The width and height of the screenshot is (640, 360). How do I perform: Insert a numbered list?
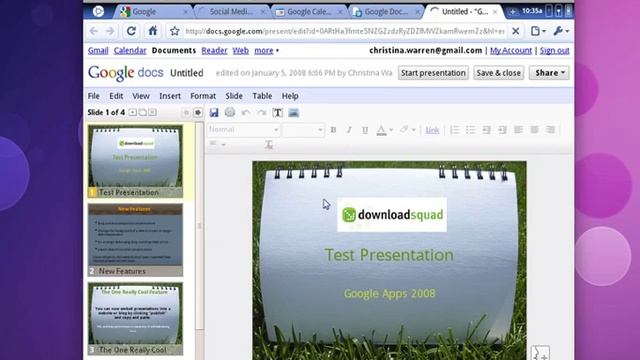click(454, 130)
